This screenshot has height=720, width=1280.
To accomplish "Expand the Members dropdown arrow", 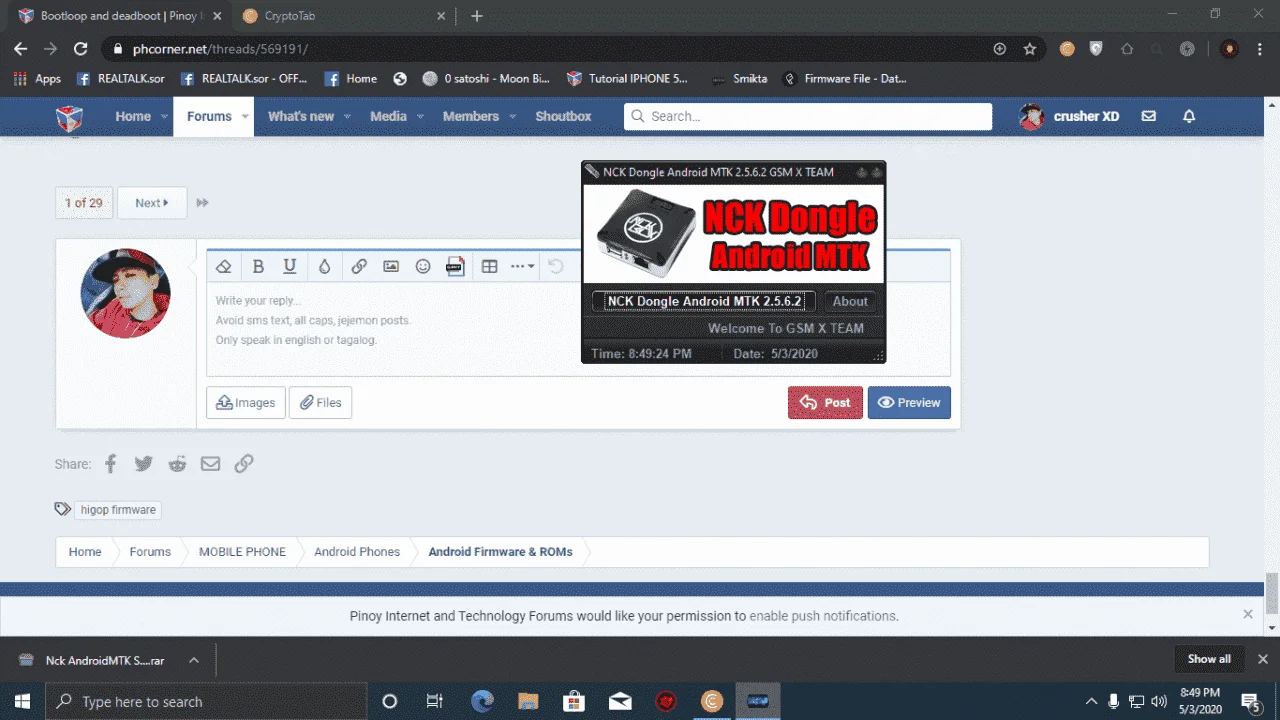I will click(x=512, y=117).
